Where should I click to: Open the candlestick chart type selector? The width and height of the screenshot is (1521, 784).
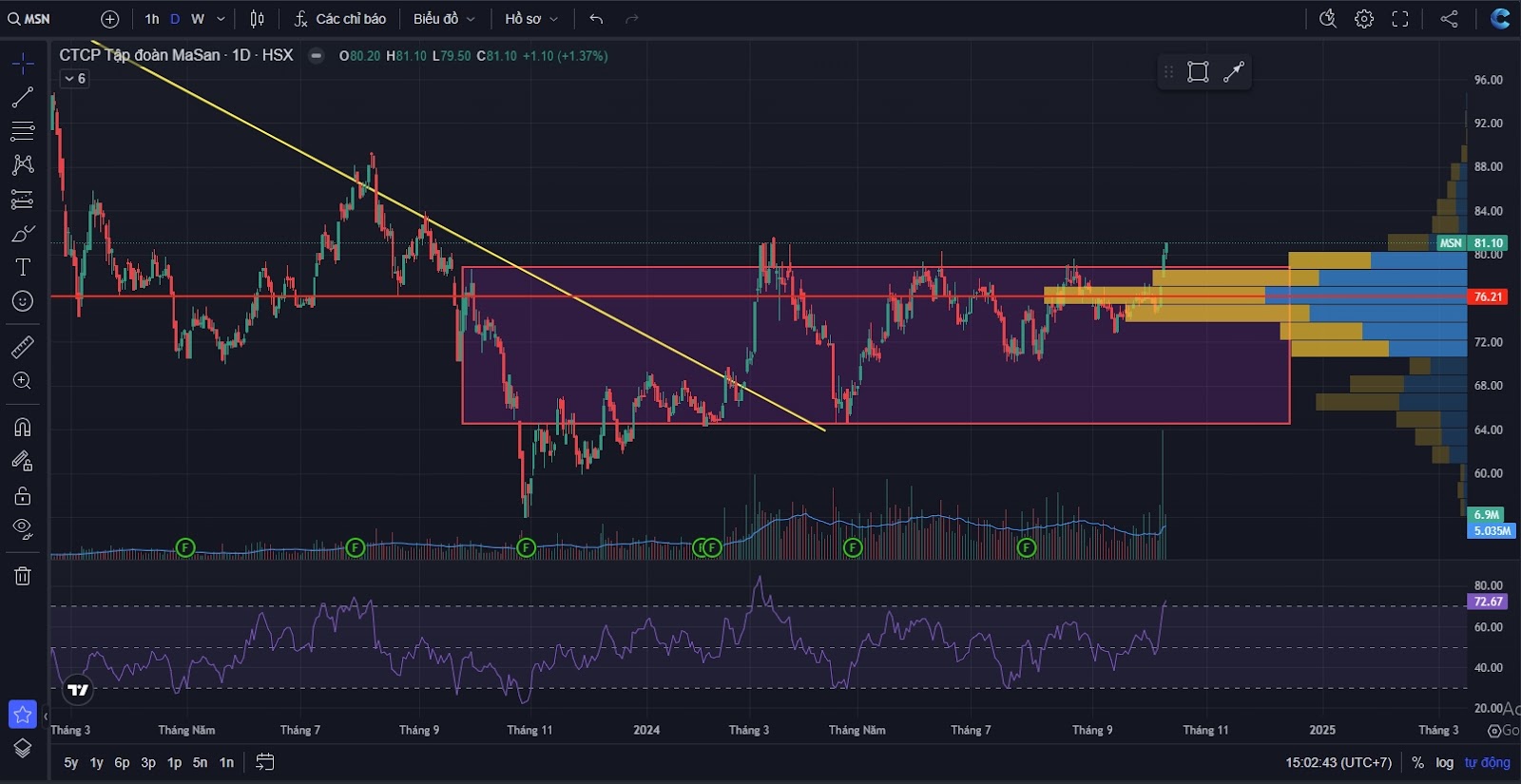pyautogui.click(x=258, y=19)
